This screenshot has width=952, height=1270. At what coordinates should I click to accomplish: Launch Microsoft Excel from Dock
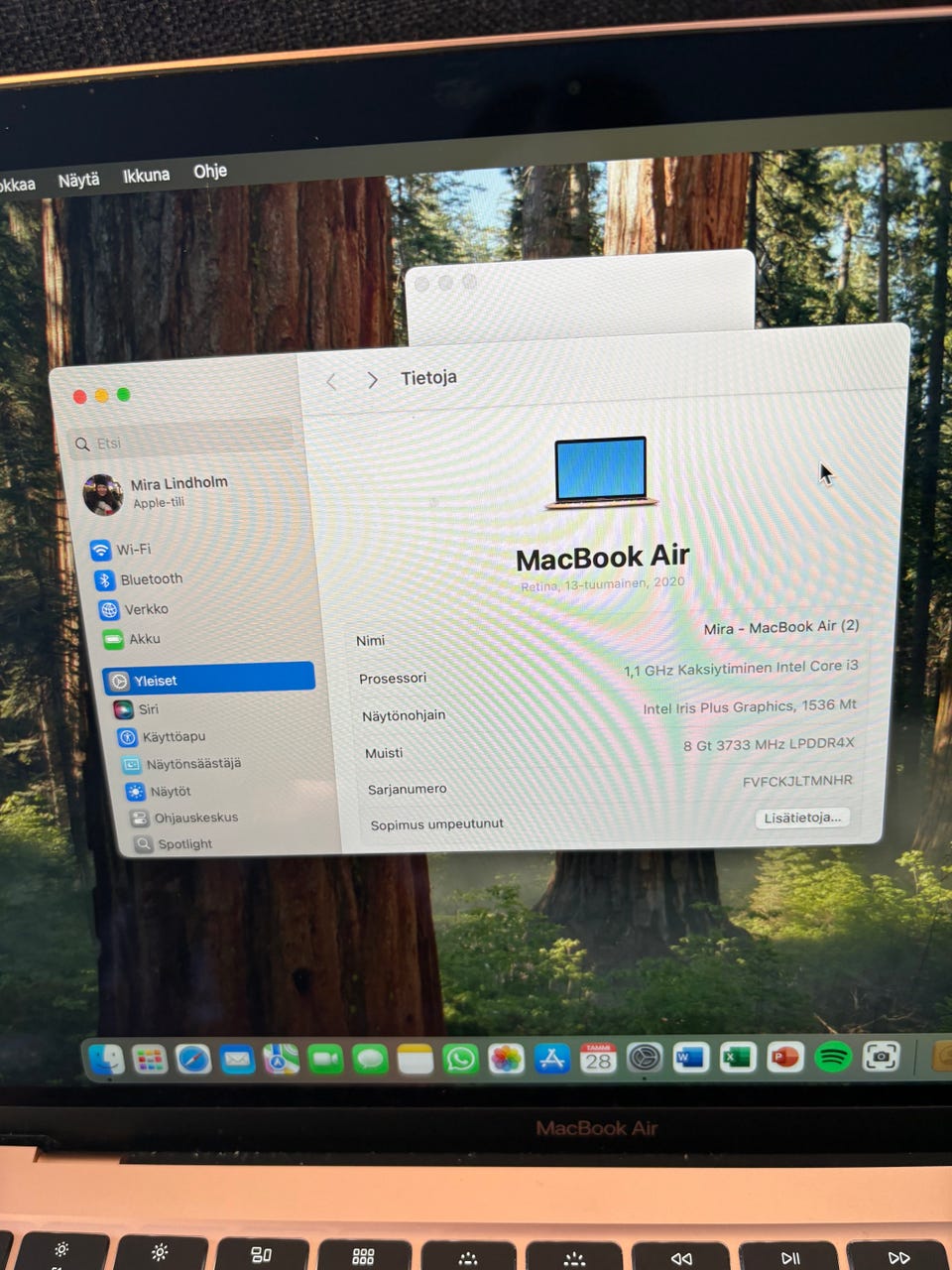737,1058
